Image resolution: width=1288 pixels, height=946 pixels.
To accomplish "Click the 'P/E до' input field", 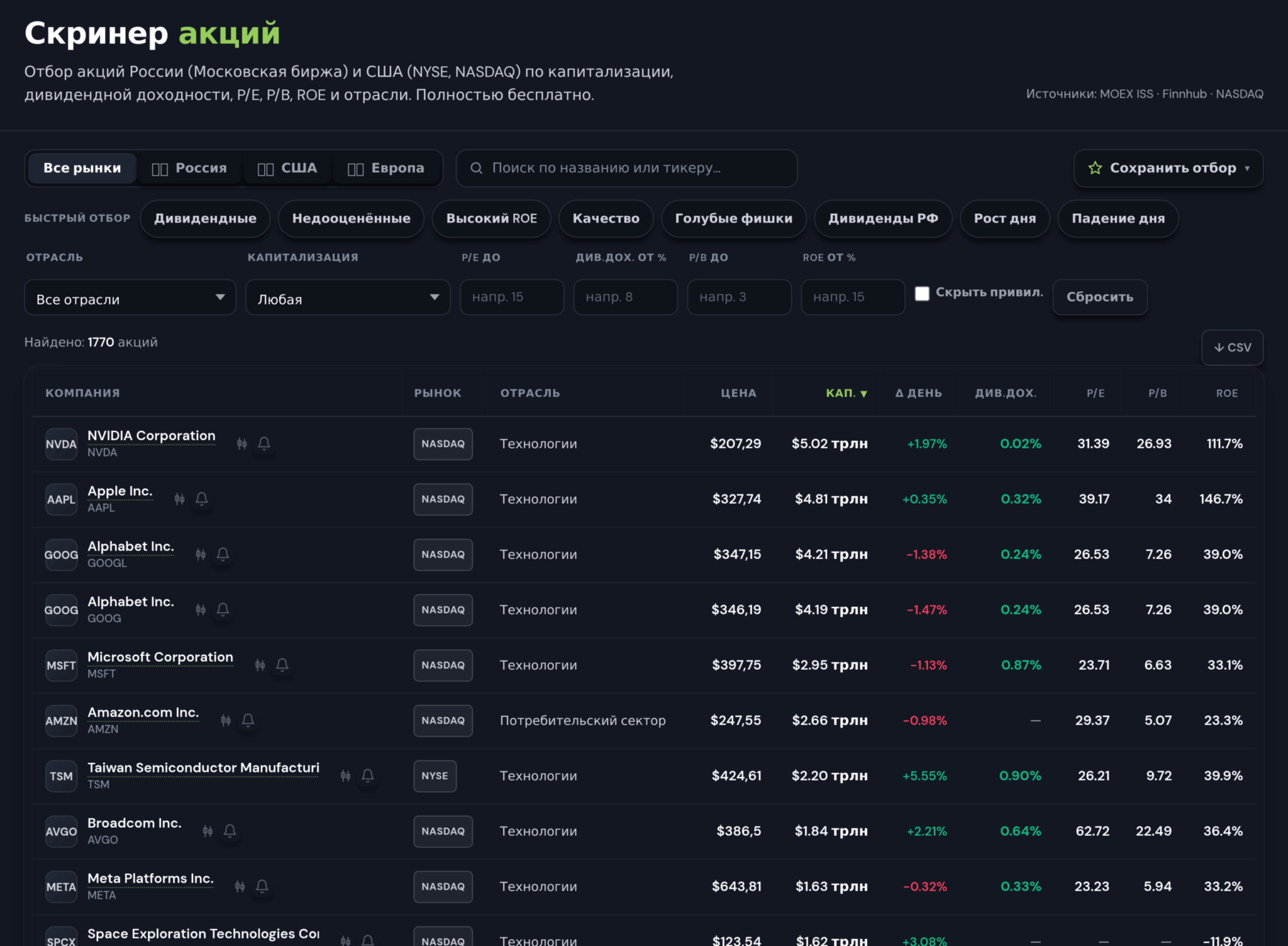I will (512, 297).
